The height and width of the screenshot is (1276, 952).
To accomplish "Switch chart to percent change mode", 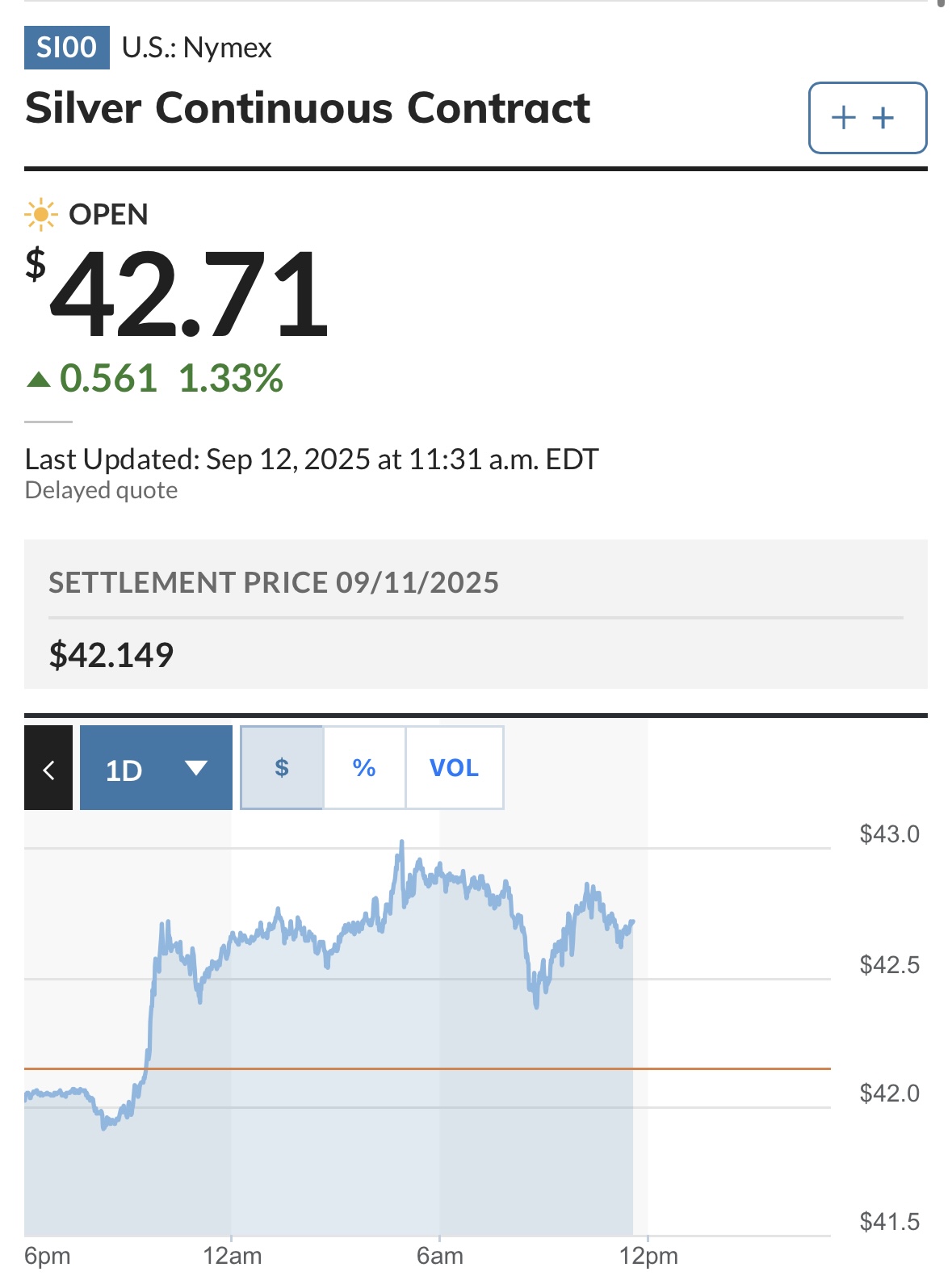I will (364, 768).
